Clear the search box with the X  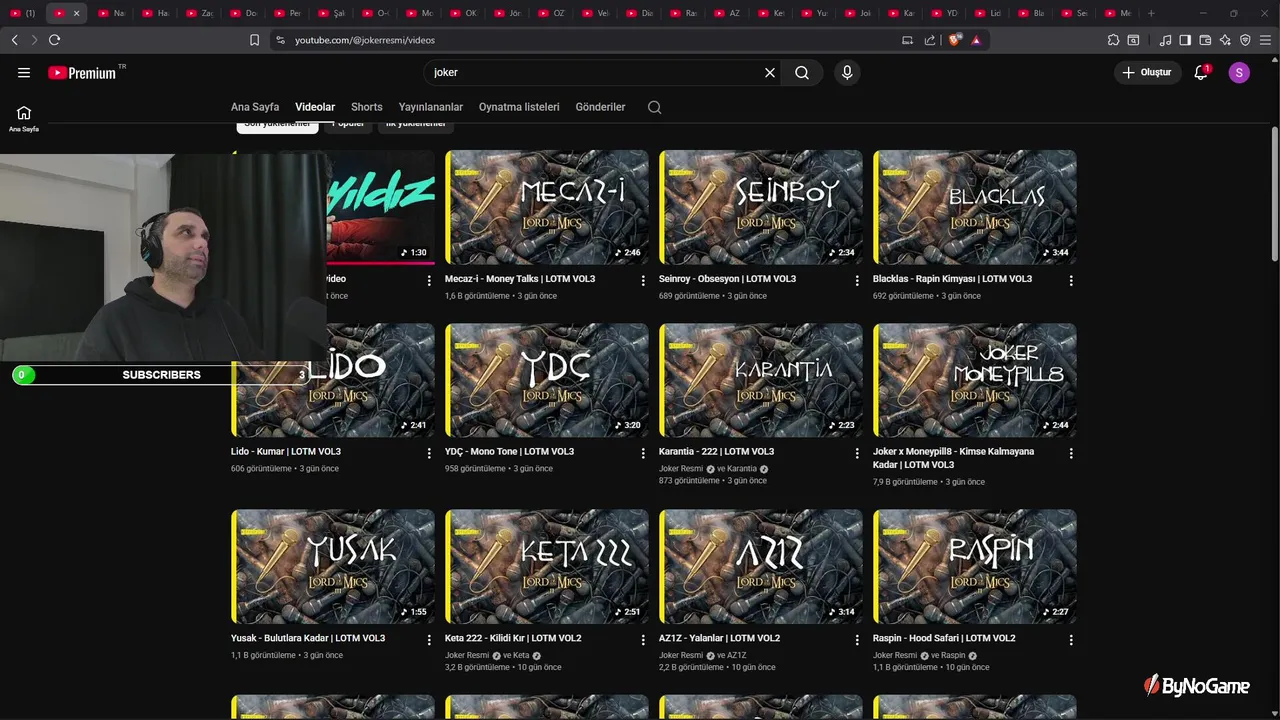[770, 73]
